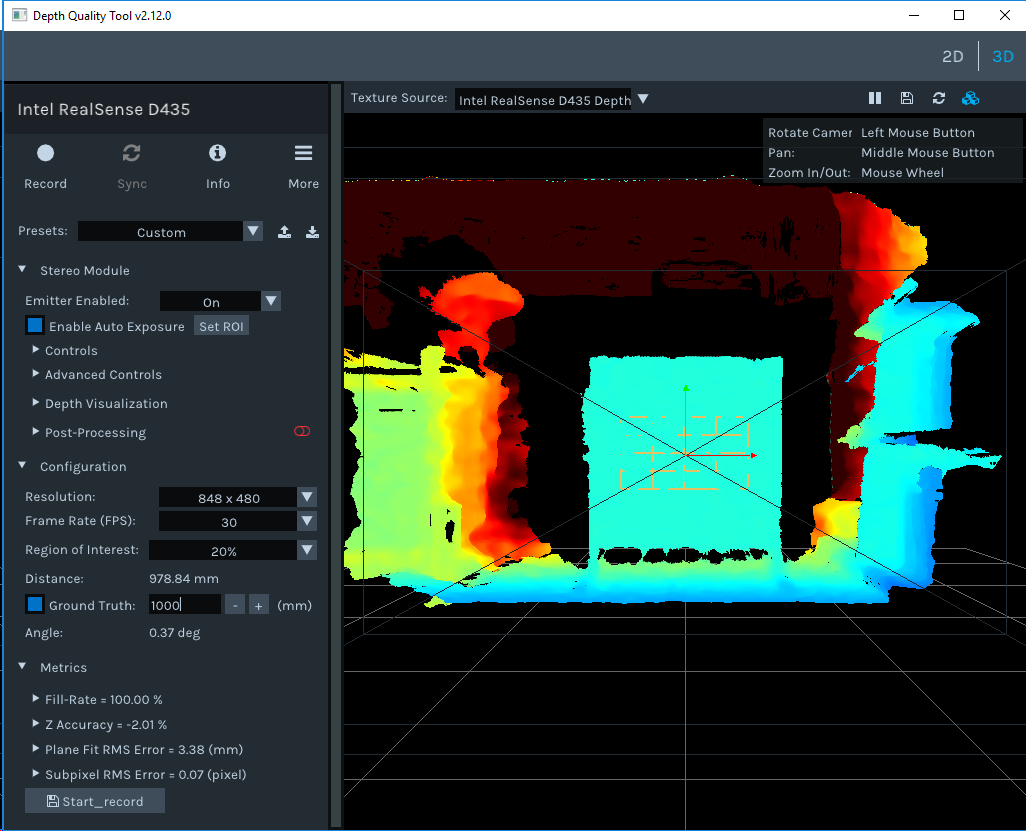Image resolution: width=1026 pixels, height=831 pixels.
Task: Load a preset with the upload icon
Action: click(285, 232)
